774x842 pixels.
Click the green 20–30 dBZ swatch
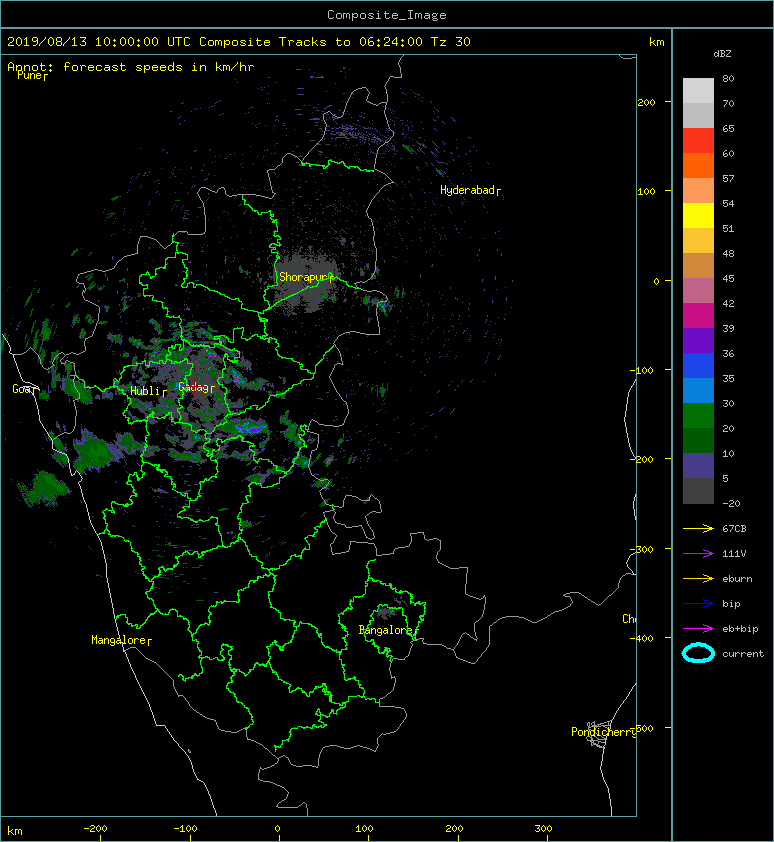click(698, 415)
